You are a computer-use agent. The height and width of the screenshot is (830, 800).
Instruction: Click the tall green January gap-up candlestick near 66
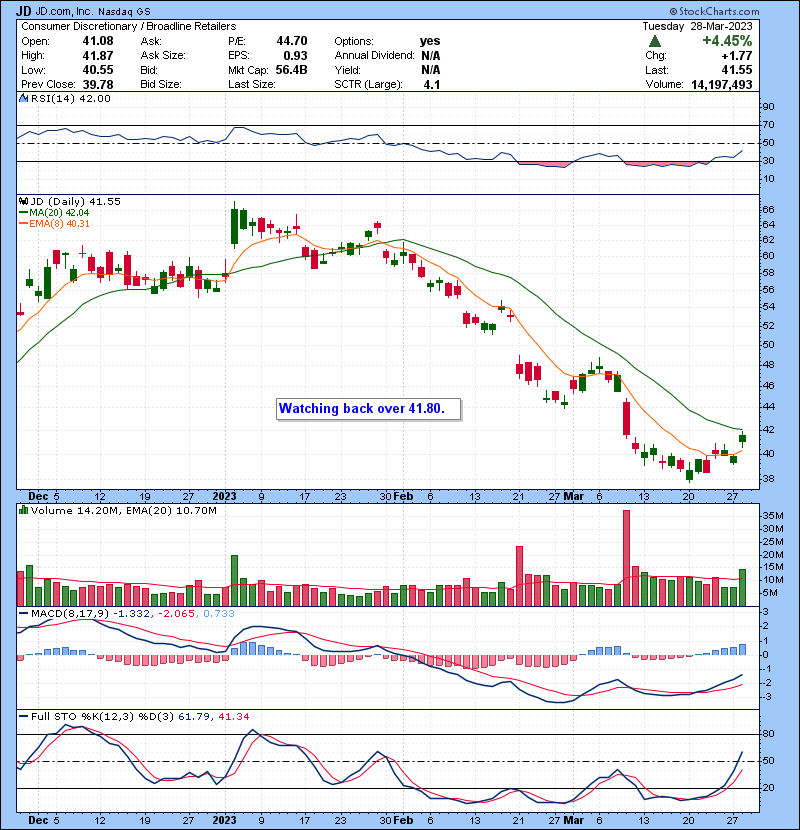click(x=234, y=225)
